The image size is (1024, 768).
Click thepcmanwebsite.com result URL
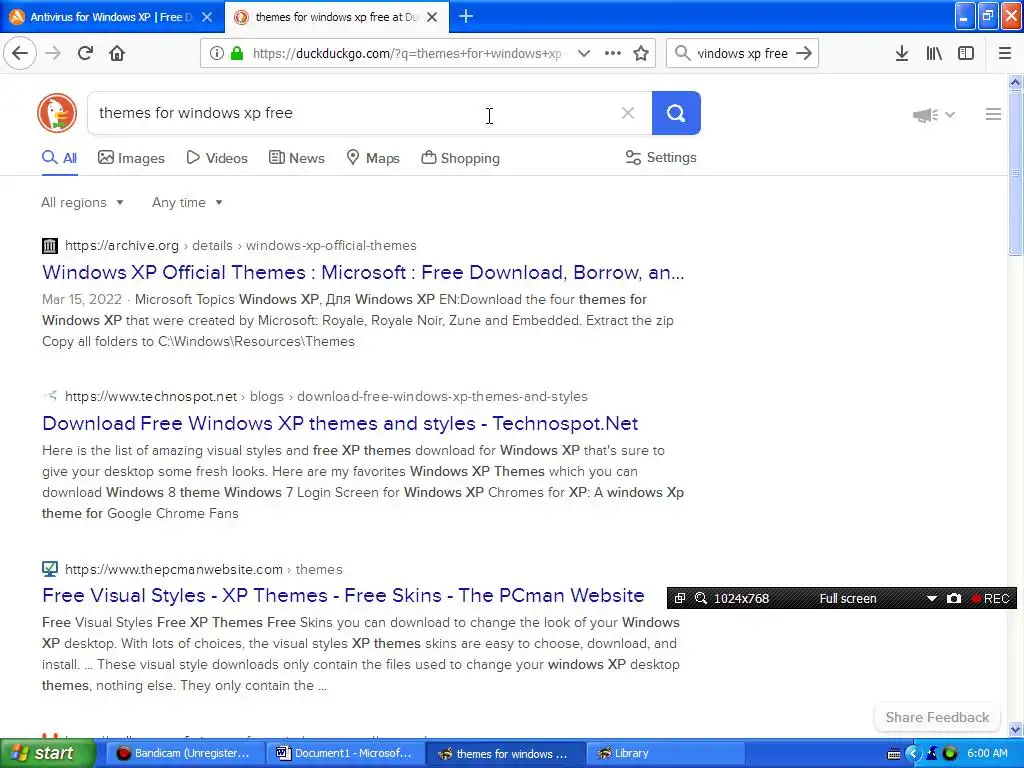point(203,569)
